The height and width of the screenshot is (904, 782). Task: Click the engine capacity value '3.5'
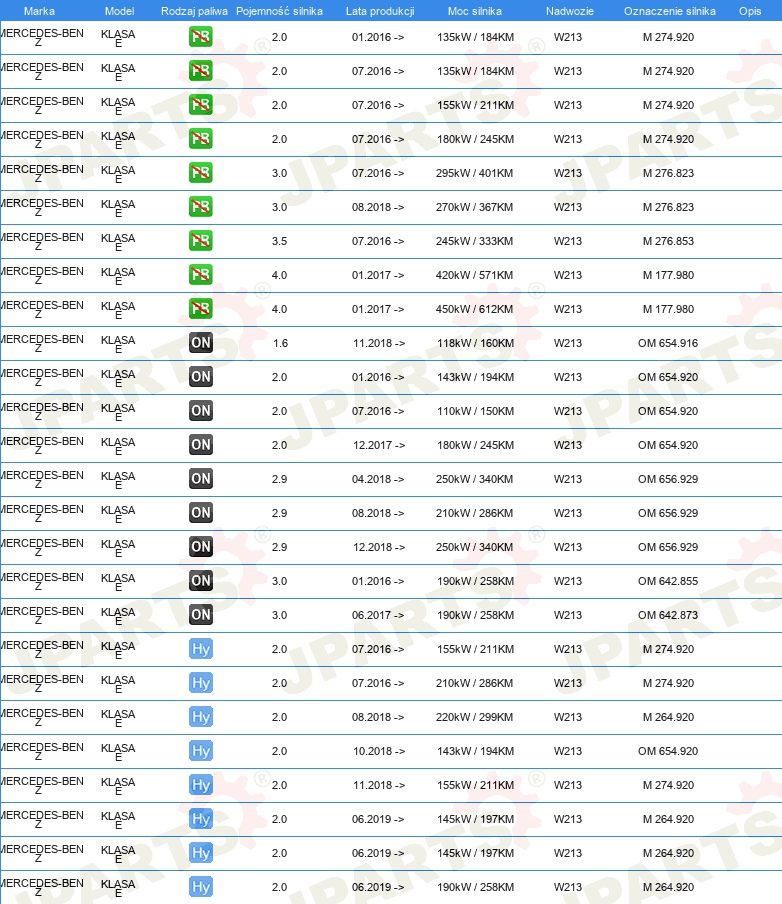[279, 241]
